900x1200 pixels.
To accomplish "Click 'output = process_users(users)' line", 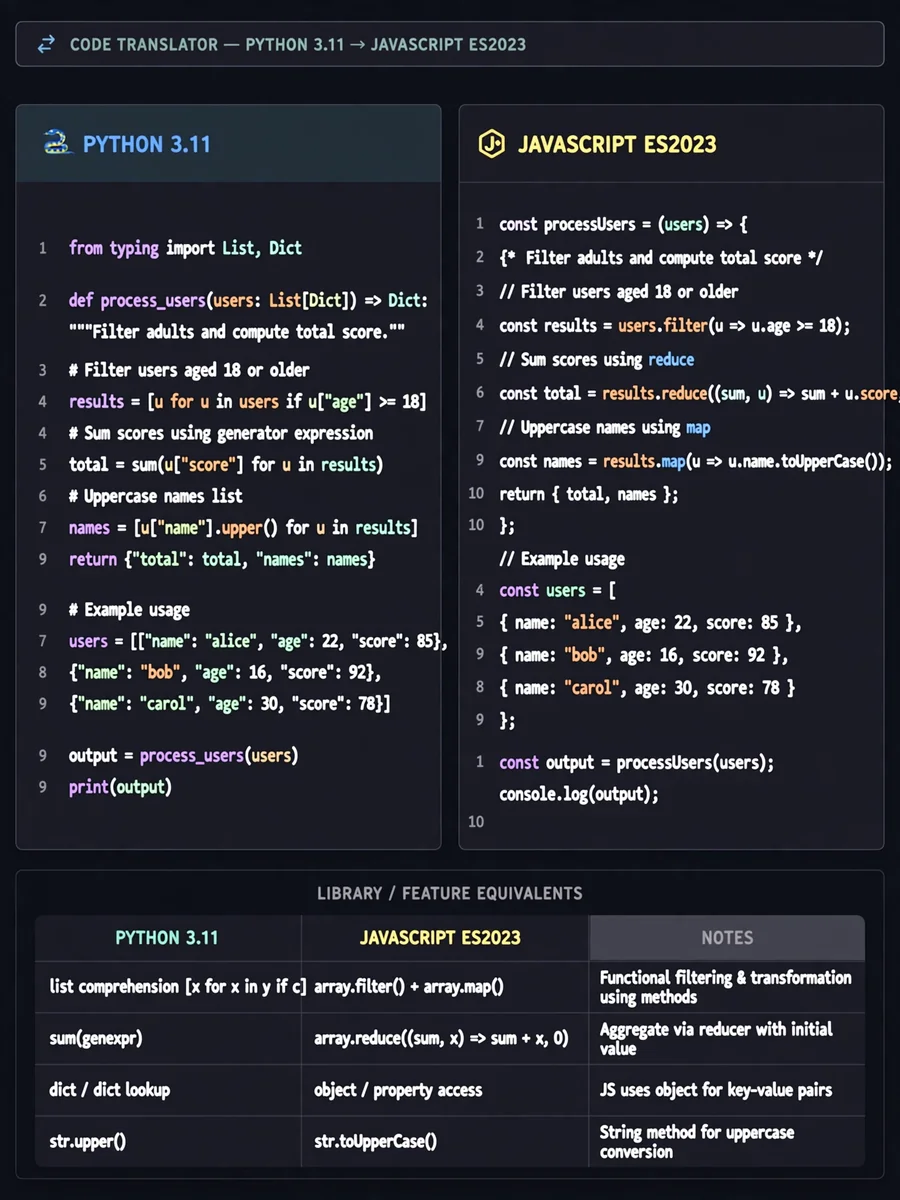I will tap(184, 756).
